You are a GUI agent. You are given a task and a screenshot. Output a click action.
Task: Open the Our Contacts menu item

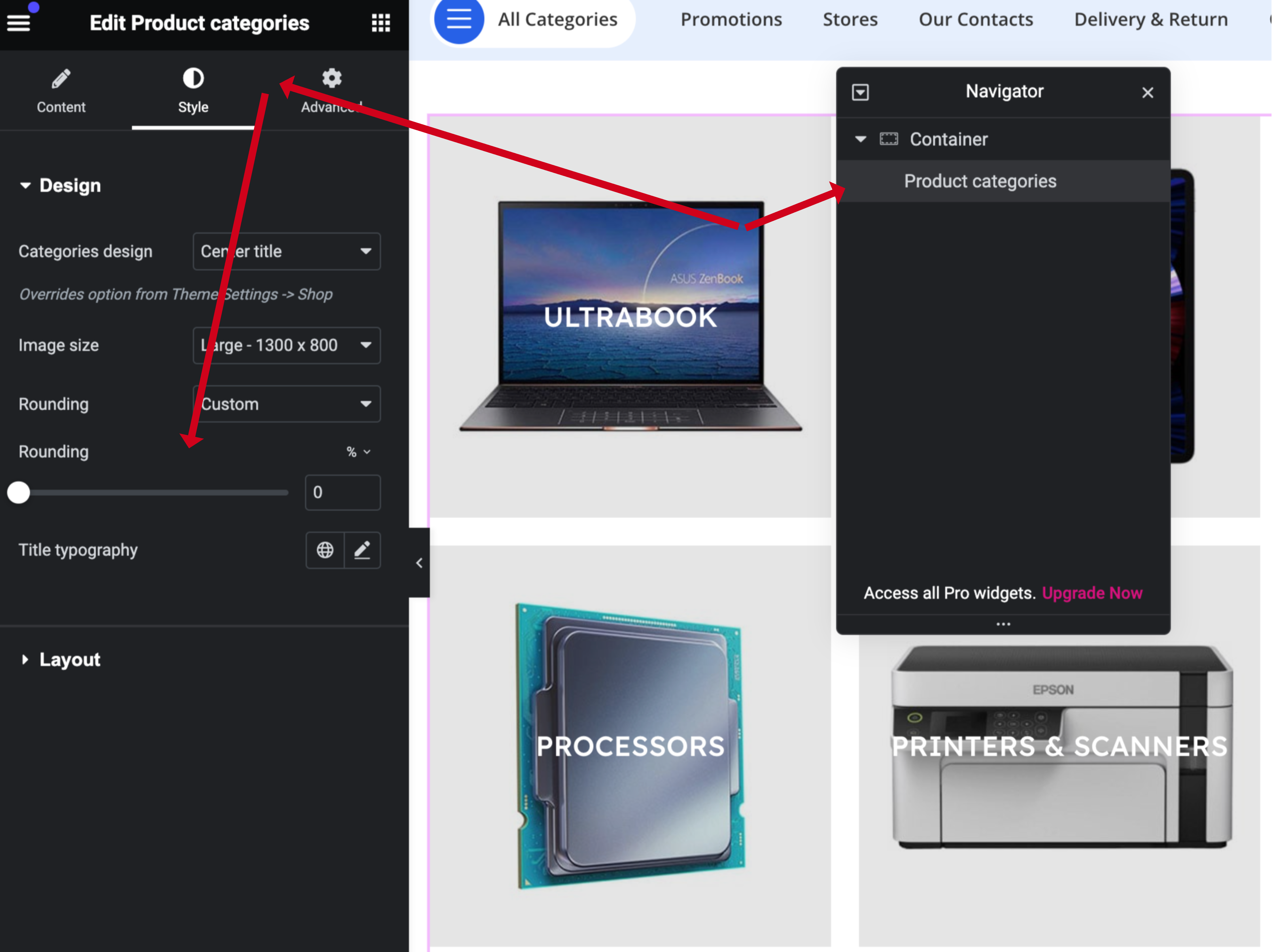pyautogui.click(x=976, y=20)
